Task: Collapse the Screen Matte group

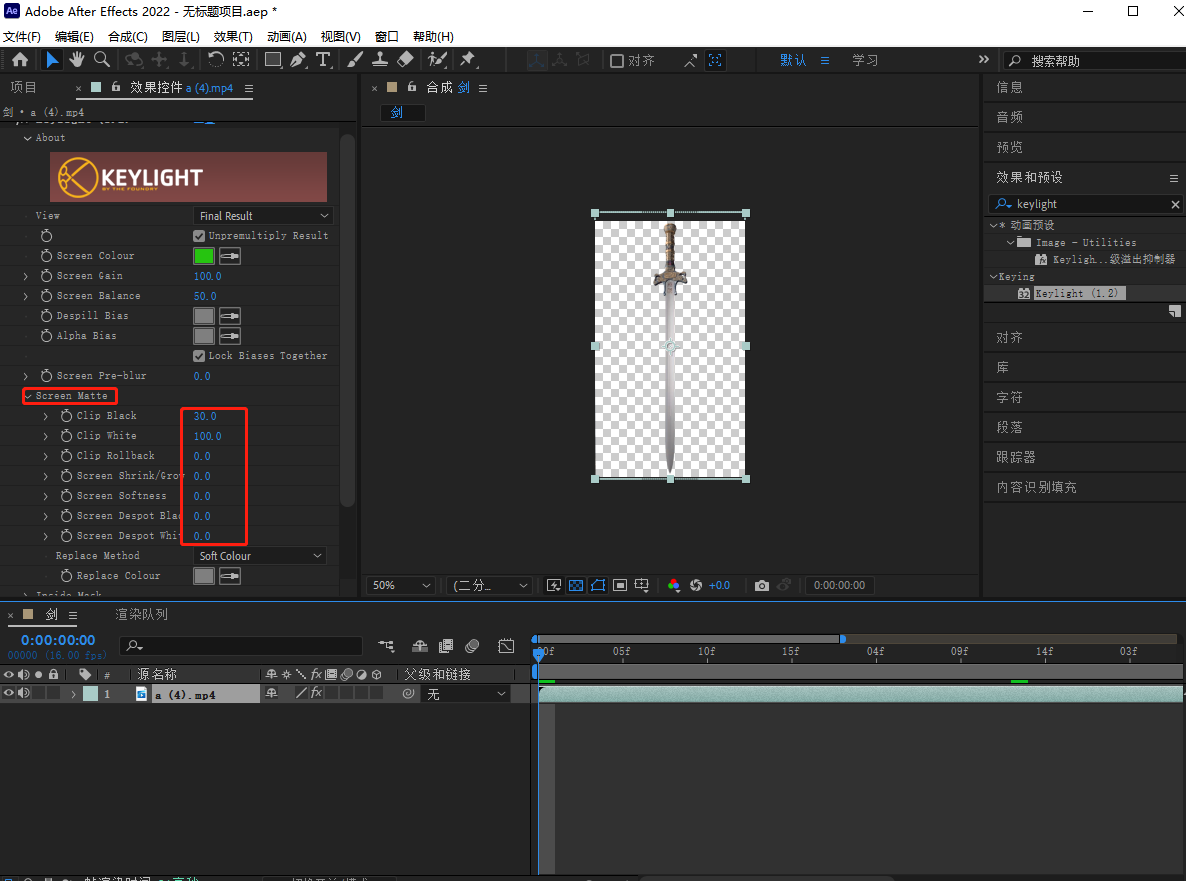Action: pos(28,396)
